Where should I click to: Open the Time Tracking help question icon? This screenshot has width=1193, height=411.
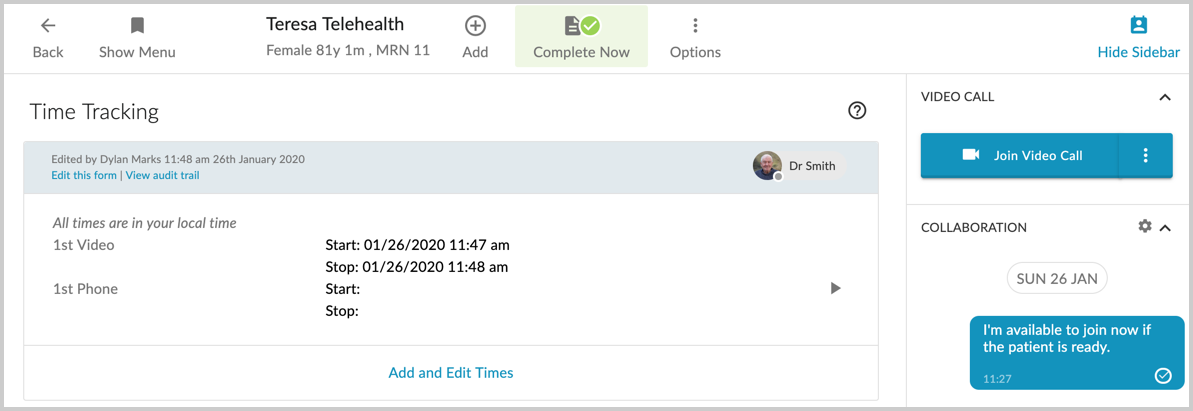coord(857,111)
